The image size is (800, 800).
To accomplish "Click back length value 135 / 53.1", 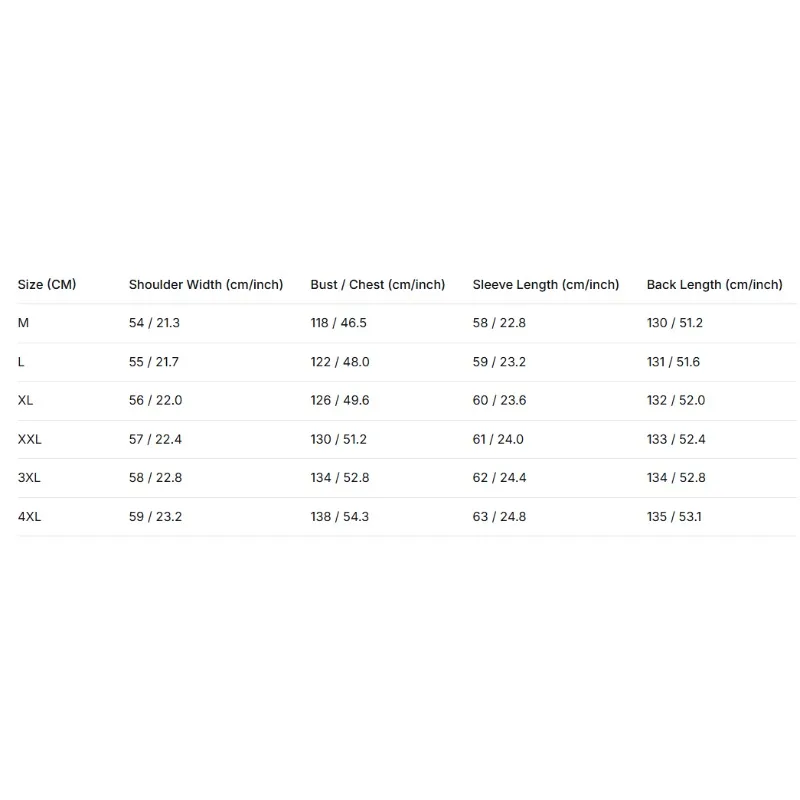I will pos(674,516).
